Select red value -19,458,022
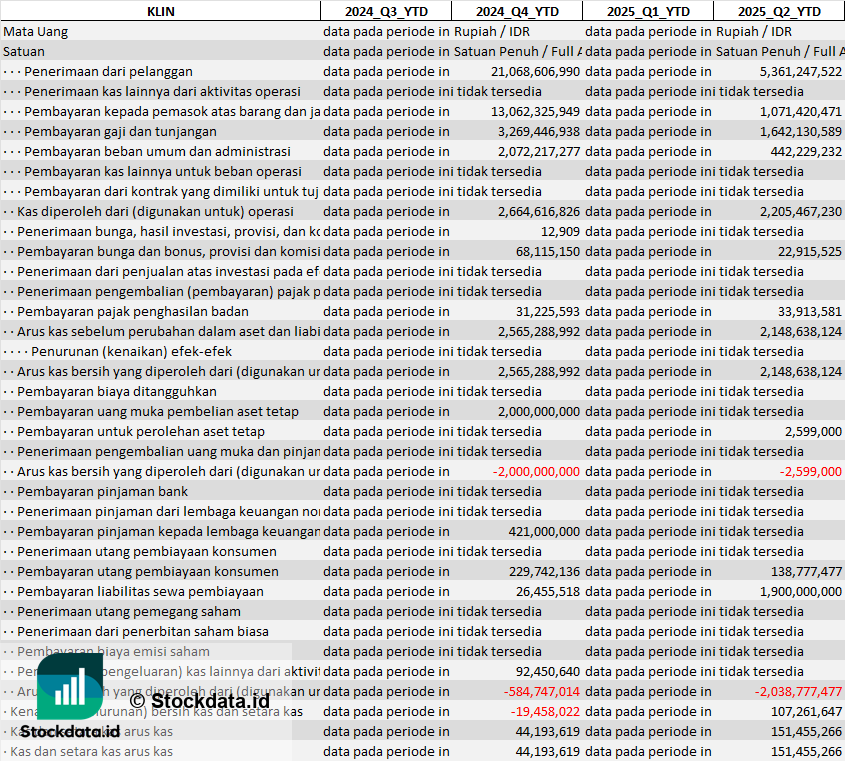This screenshot has width=845, height=761. (545, 711)
